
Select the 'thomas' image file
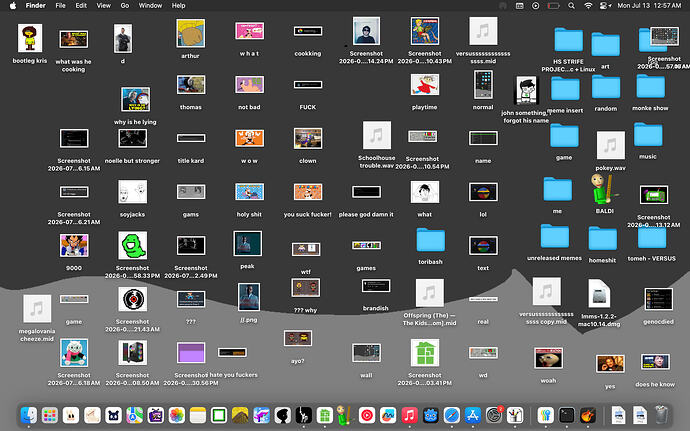[x=191, y=85]
